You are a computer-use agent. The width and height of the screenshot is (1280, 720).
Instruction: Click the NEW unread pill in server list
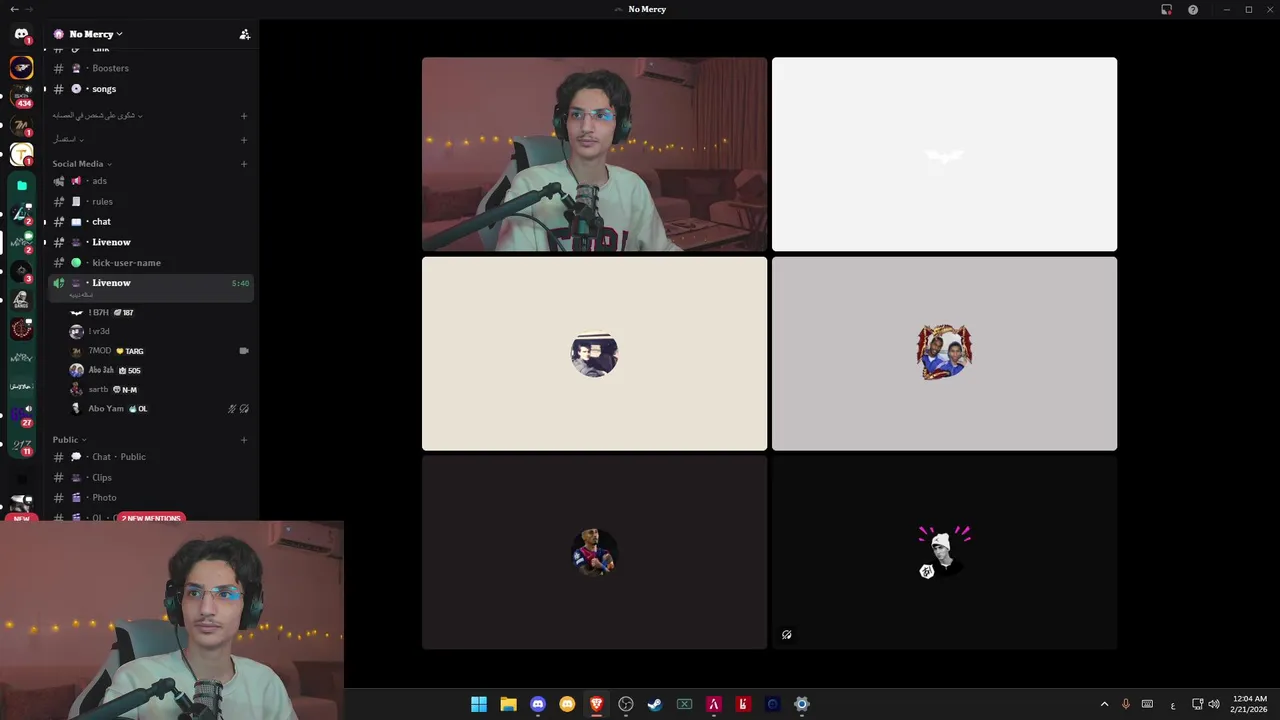[21, 518]
